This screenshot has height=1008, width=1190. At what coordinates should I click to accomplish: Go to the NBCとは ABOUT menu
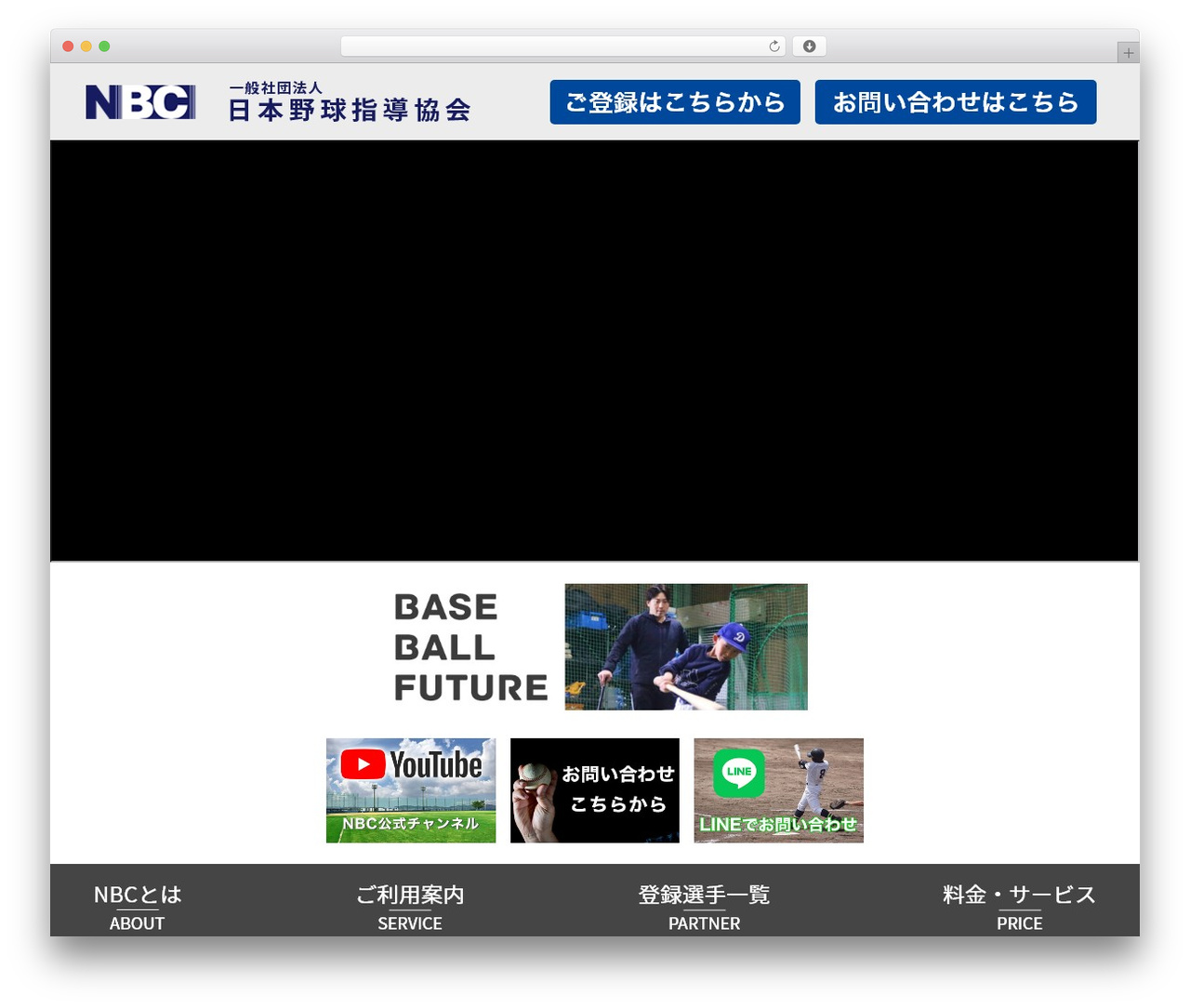pos(138,907)
